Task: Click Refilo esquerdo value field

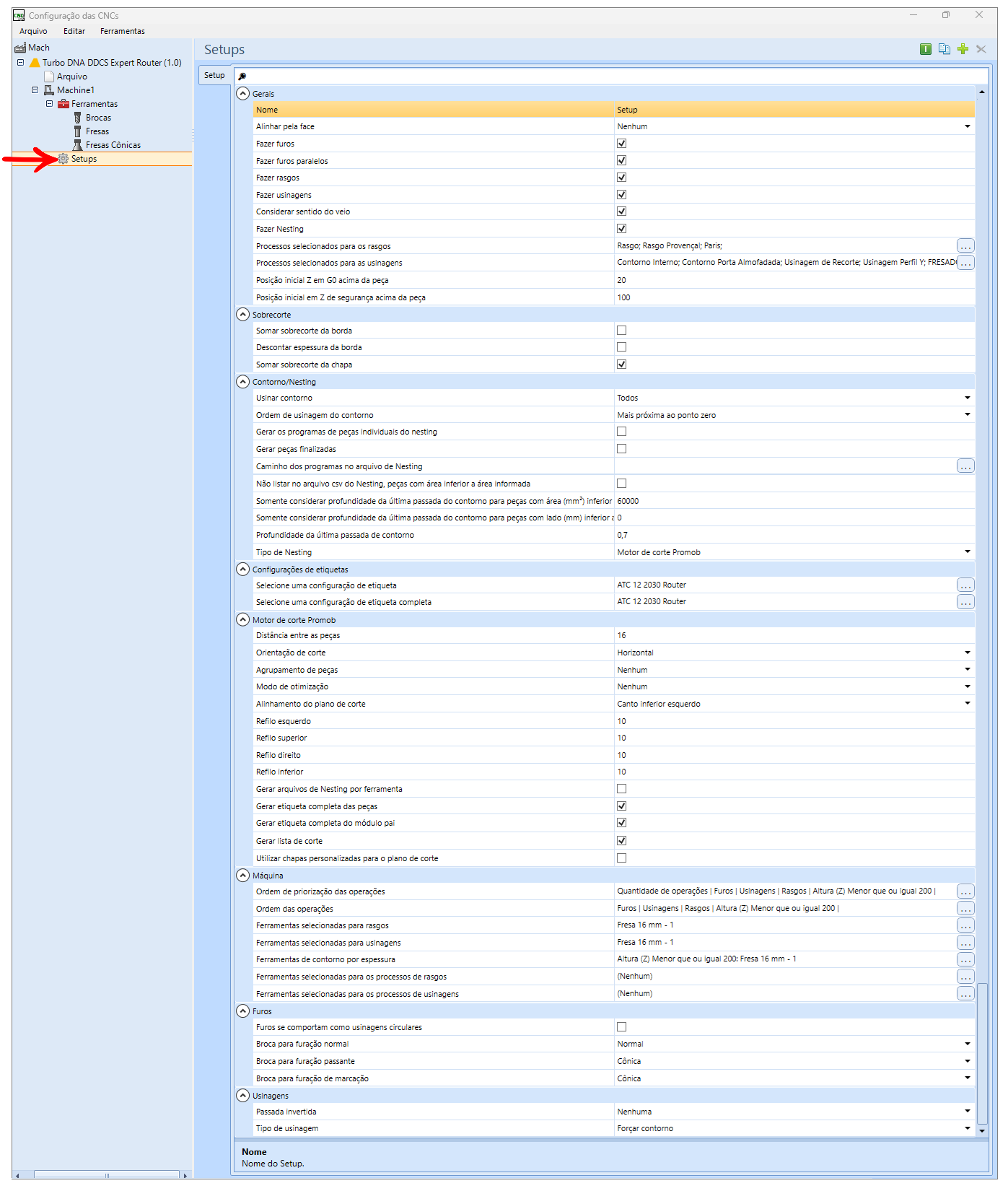Action: tap(794, 721)
